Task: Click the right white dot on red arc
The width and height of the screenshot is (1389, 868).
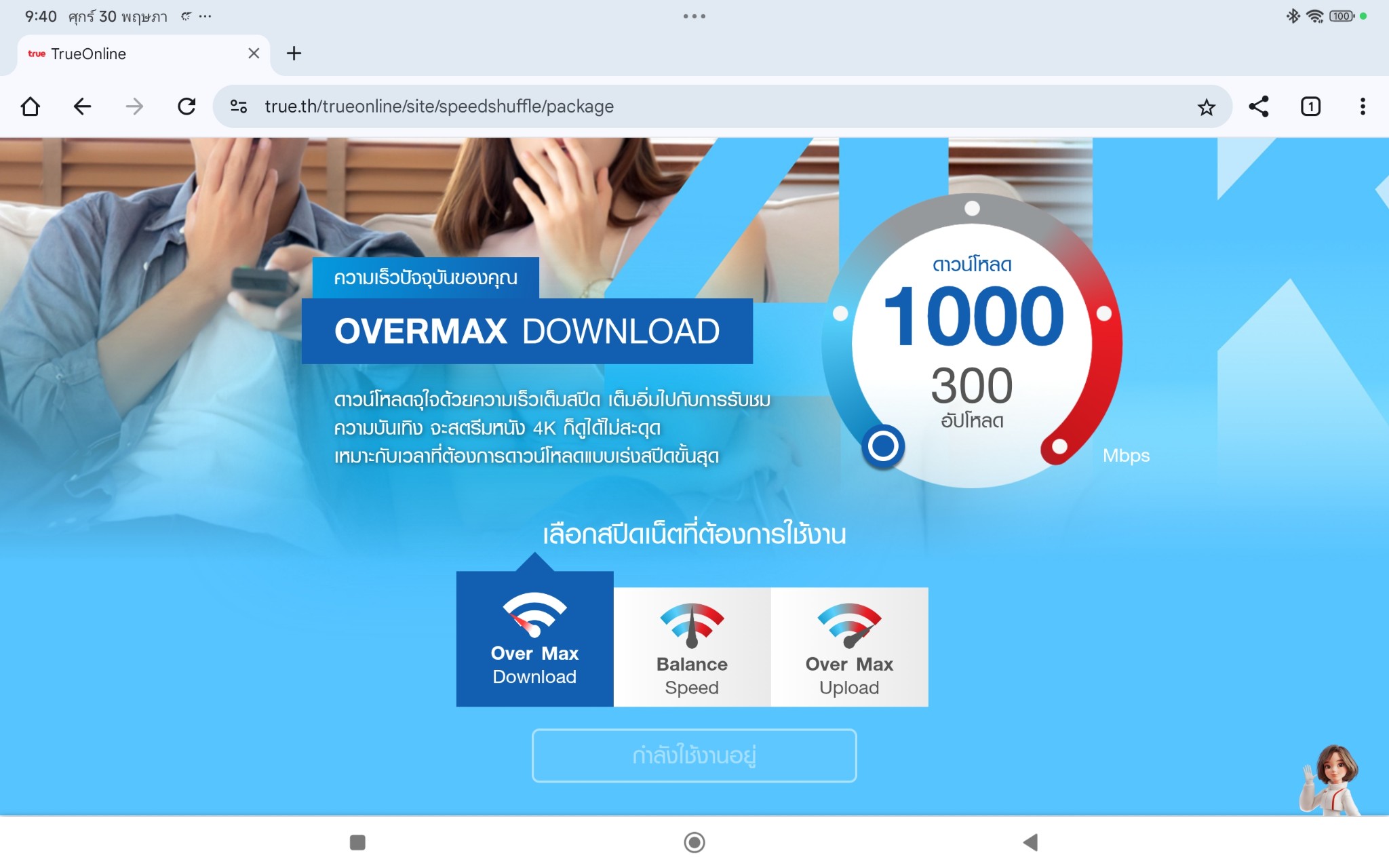Action: [1103, 313]
